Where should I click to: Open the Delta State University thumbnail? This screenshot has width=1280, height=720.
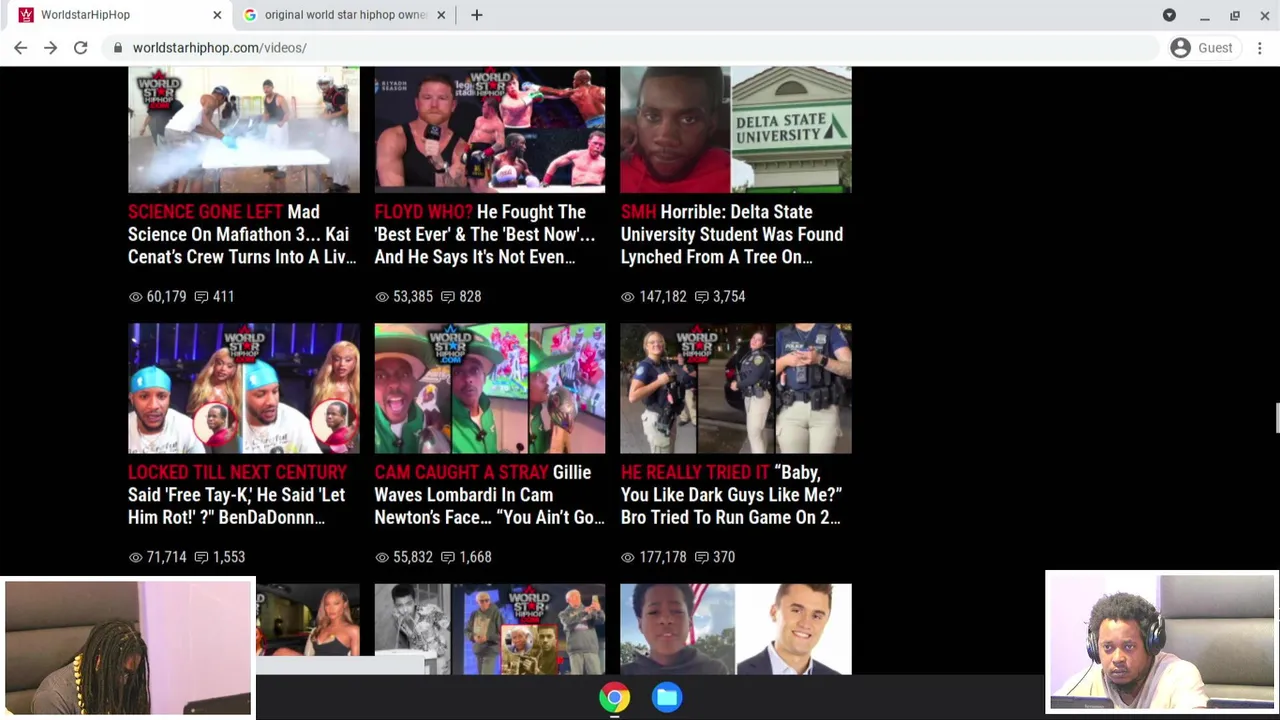[x=736, y=129]
